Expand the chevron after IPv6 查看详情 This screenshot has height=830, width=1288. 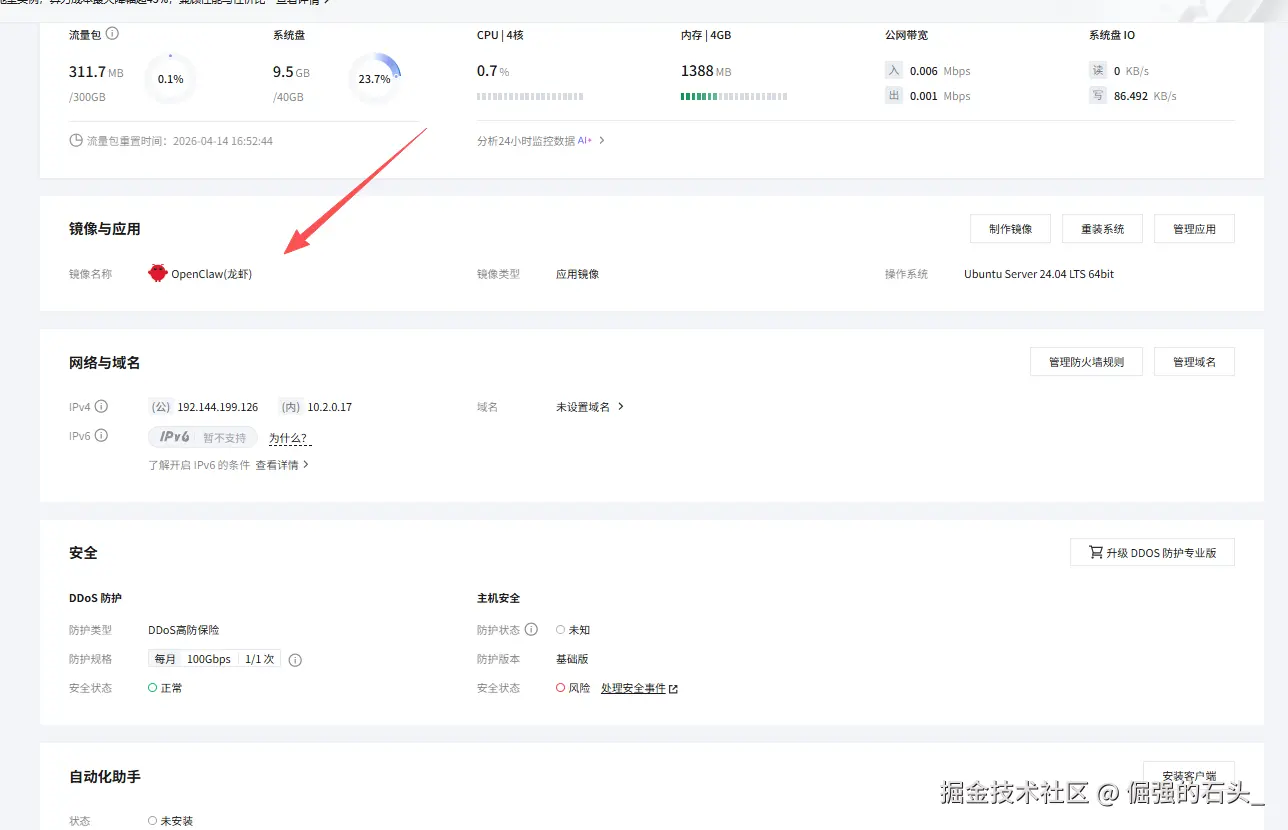pos(306,465)
